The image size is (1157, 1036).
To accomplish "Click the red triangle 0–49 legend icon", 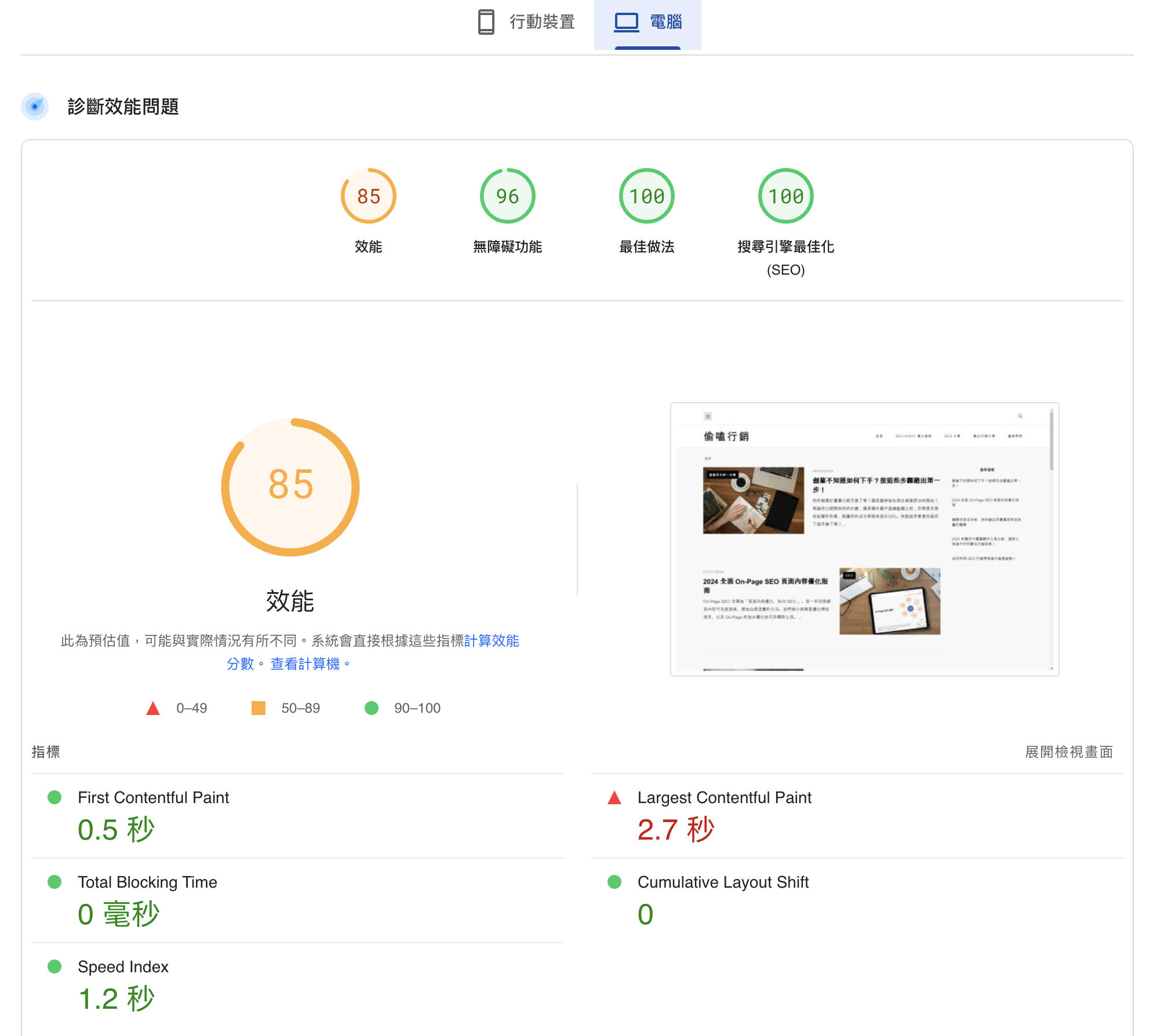I will coord(153,708).
